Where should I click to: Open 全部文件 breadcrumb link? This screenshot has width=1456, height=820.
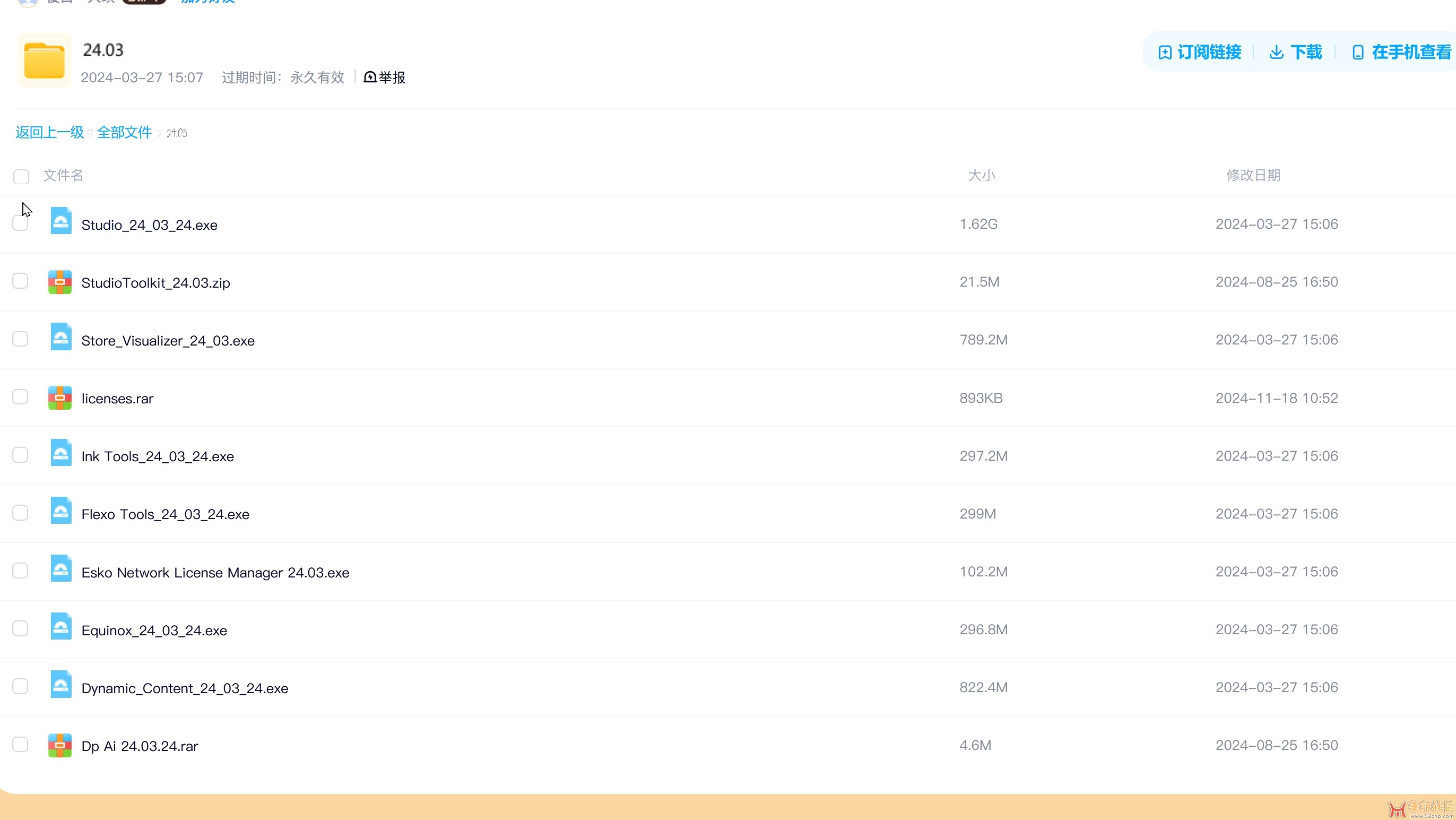pos(124,132)
